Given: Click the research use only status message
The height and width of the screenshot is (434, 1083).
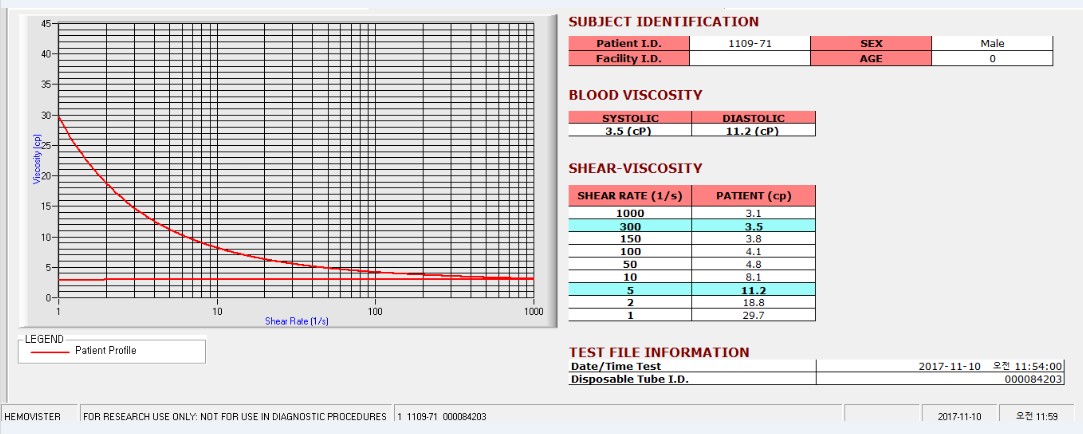Looking at the screenshot, I should (x=236, y=417).
